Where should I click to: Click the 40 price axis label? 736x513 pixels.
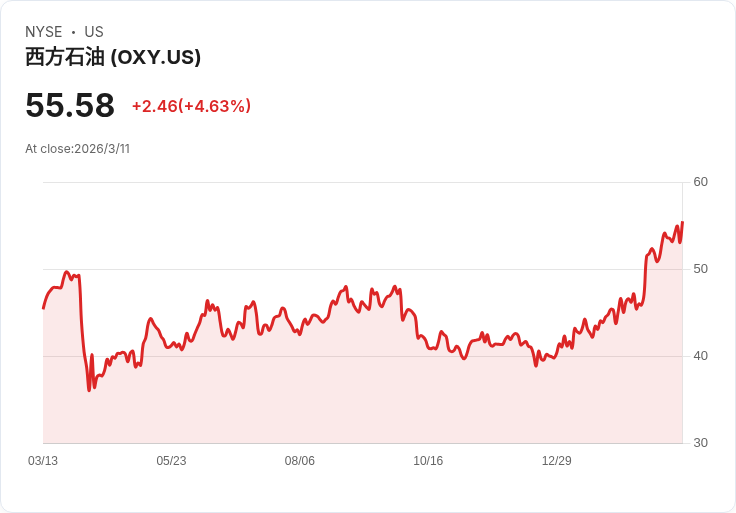point(700,356)
